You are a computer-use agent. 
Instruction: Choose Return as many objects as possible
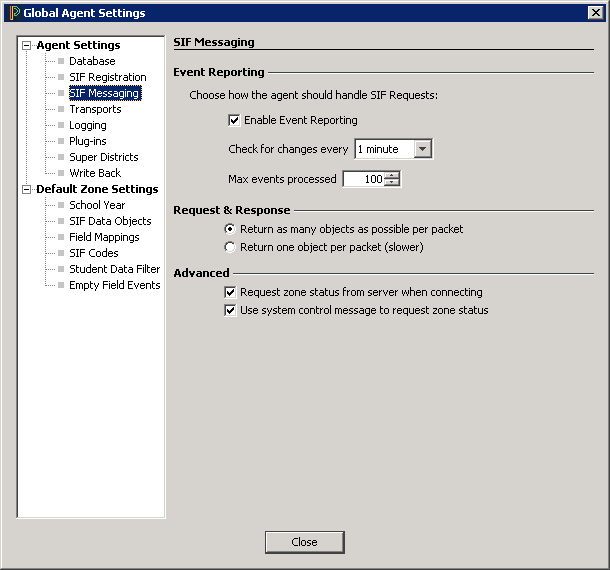pyautogui.click(x=231, y=229)
